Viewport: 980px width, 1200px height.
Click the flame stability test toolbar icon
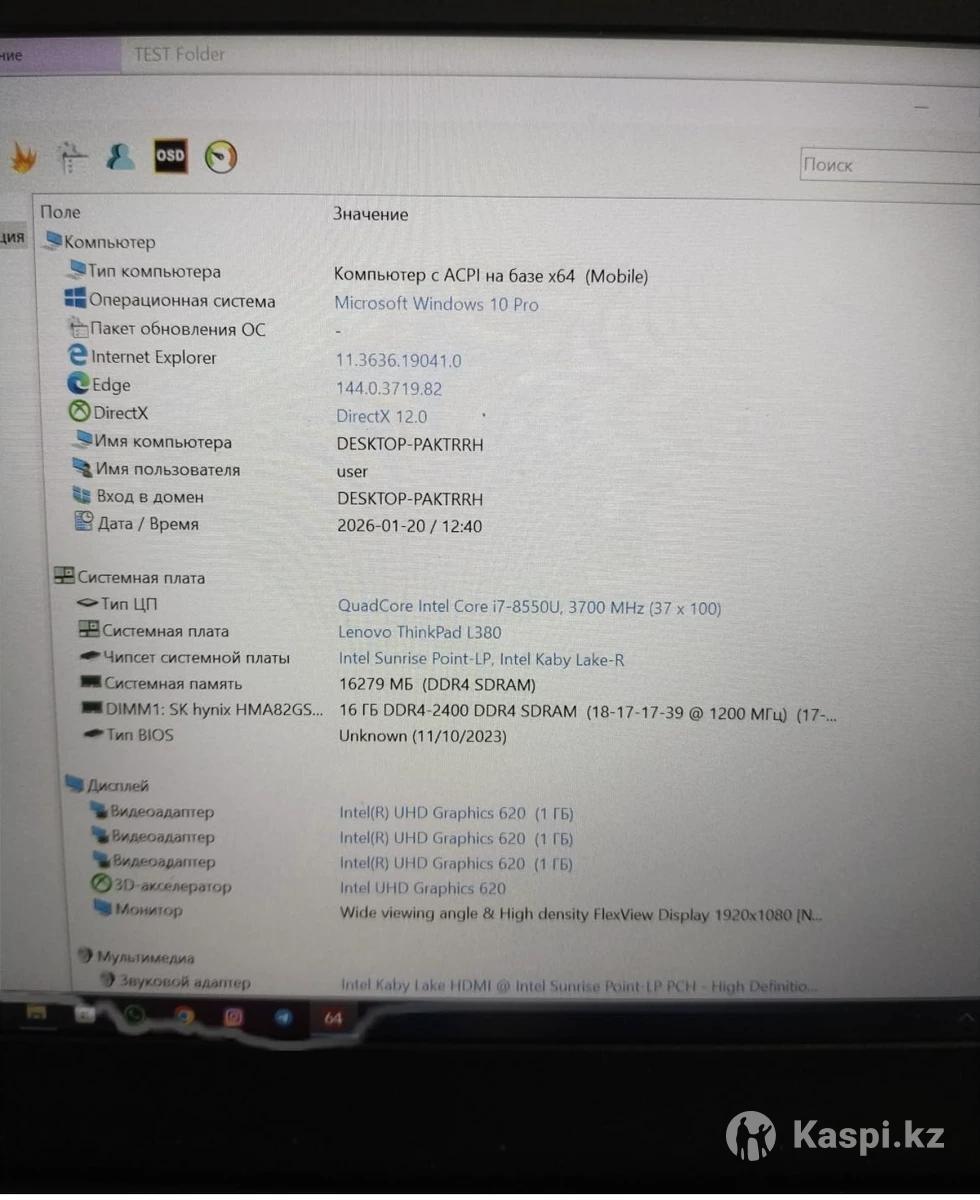click(x=22, y=158)
